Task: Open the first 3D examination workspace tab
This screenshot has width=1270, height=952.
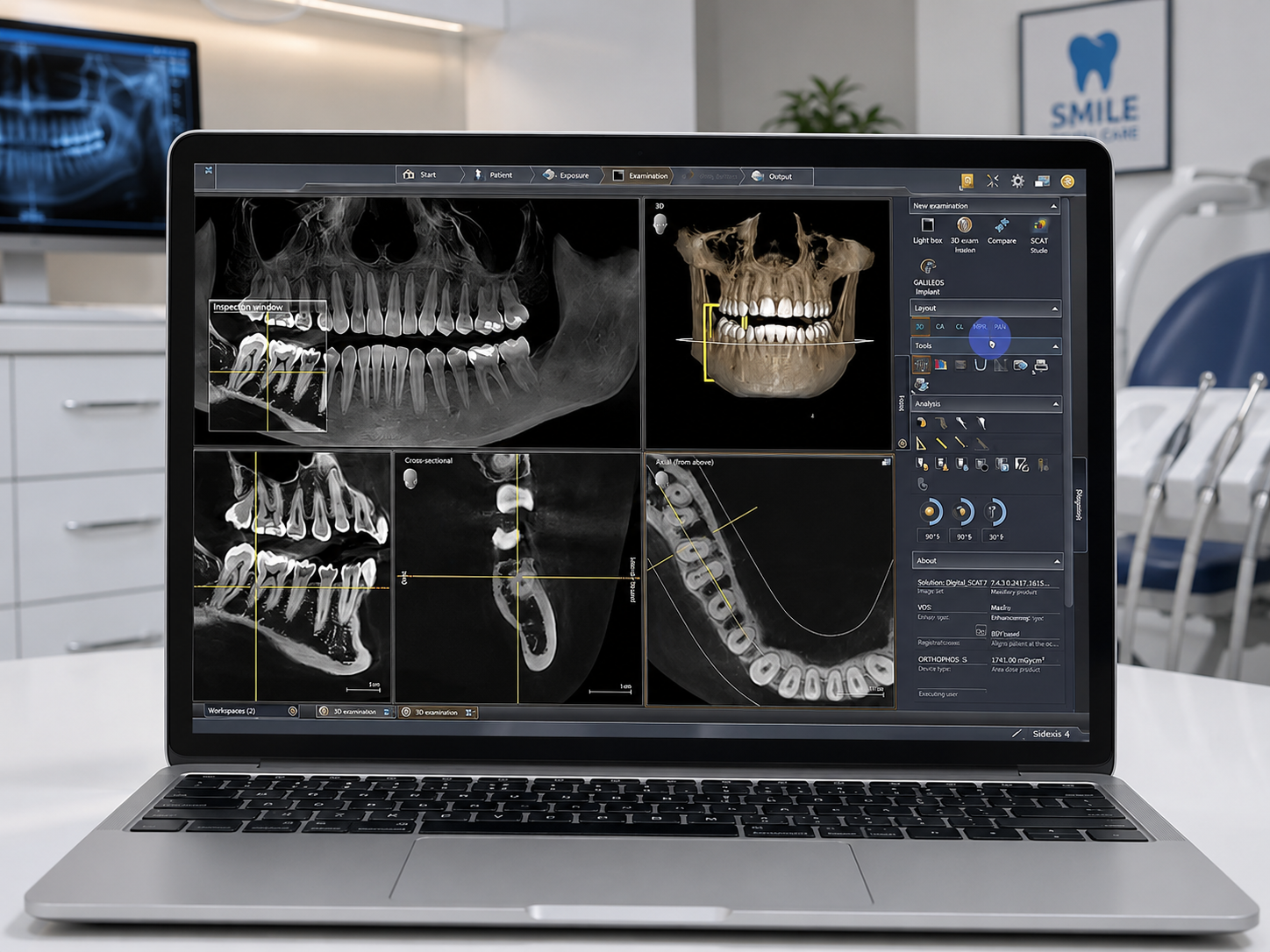Action: [x=355, y=712]
